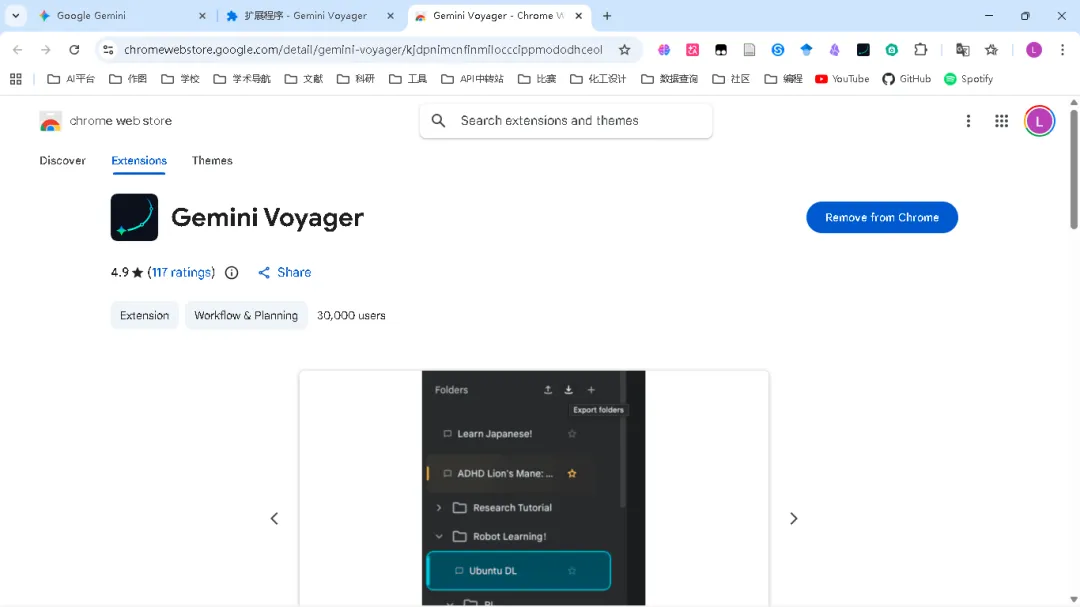The height and width of the screenshot is (607, 1080).
Task: Open the 作图 bookmark folder
Action: pyautogui.click(x=128, y=79)
